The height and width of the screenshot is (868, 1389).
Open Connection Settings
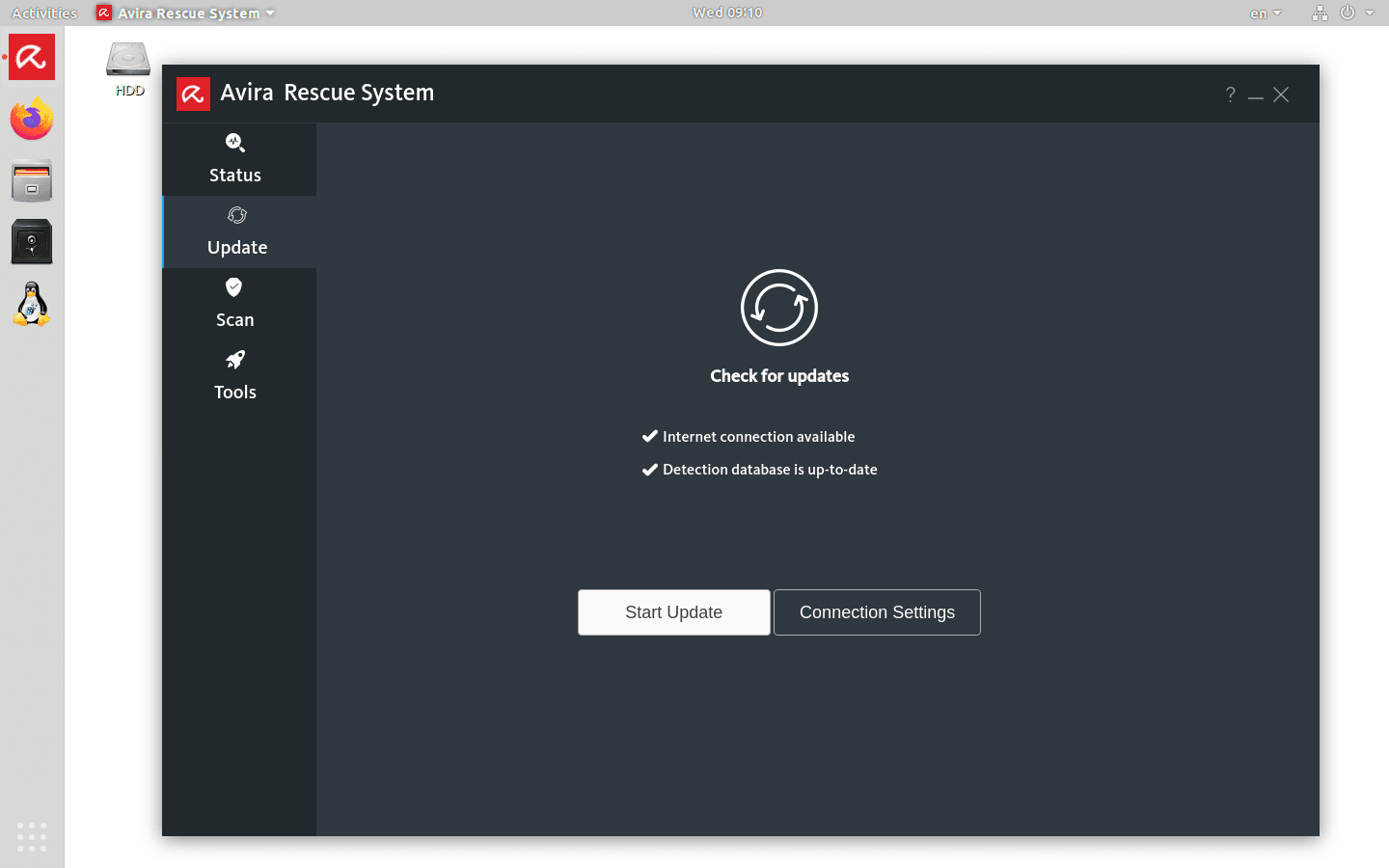tap(877, 612)
